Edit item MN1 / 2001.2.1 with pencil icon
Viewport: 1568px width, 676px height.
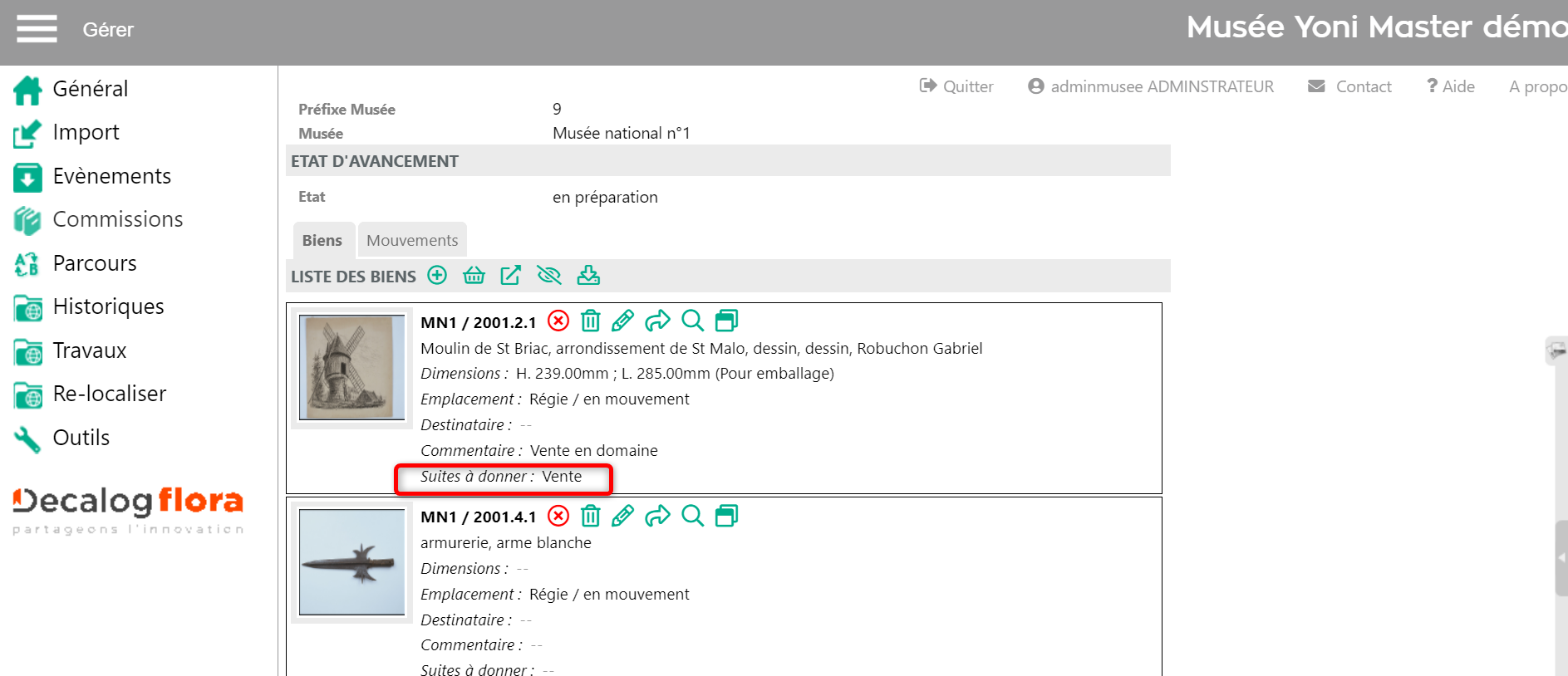(622, 321)
